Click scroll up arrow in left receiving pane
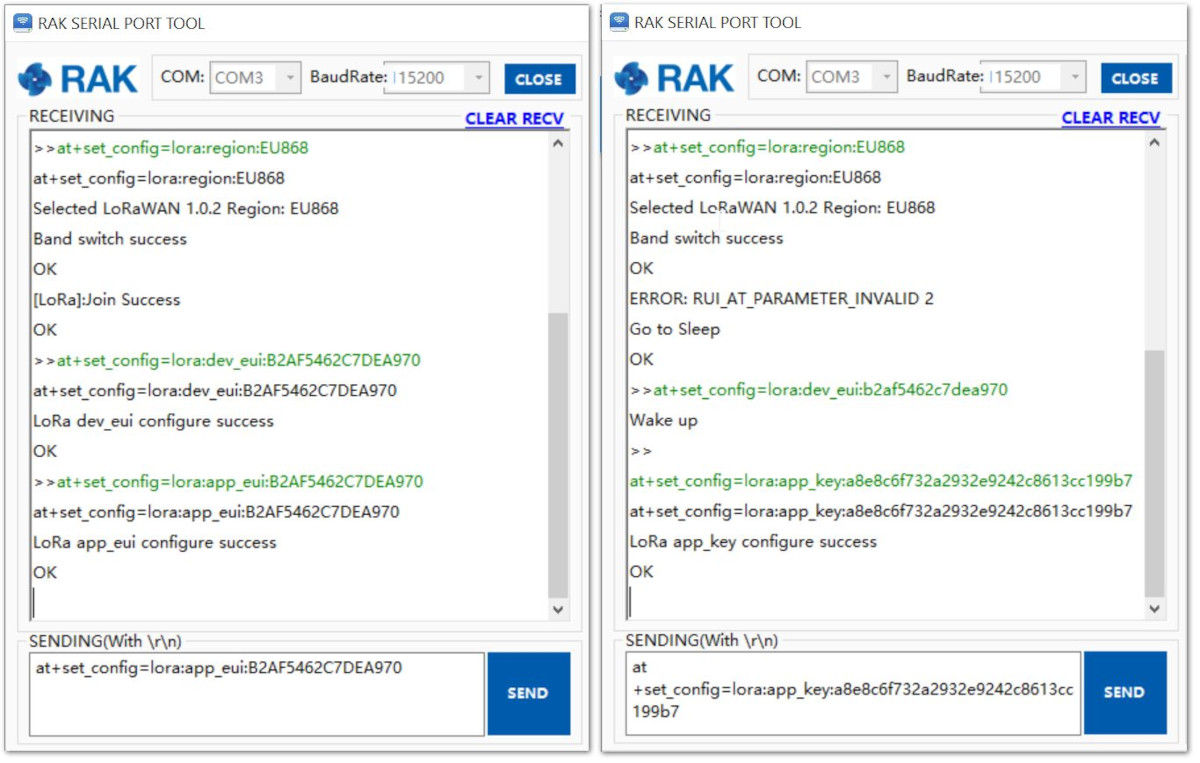1200x763 pixels. pos(558,144)
